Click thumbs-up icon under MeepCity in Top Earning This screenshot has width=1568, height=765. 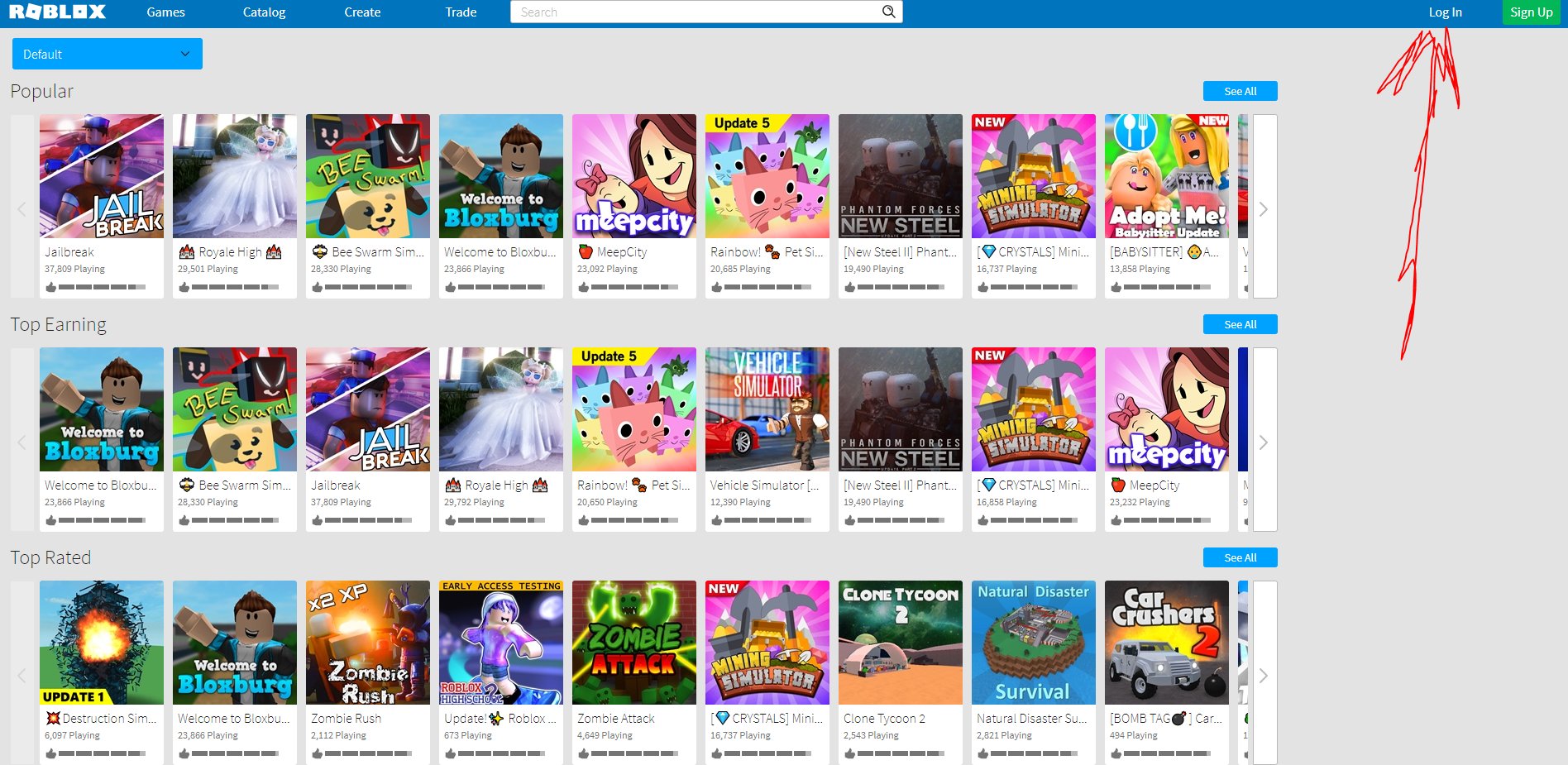coord(1116,520)
